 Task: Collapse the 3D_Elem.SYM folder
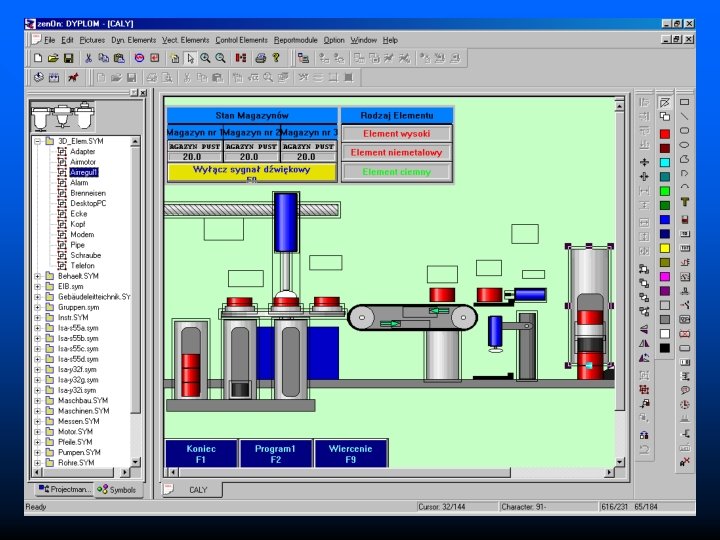click(x=38, y=141)
